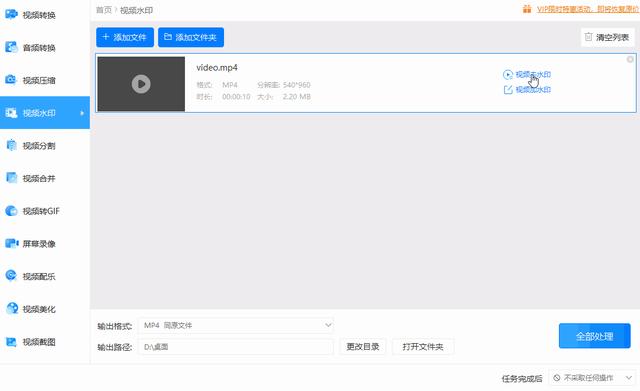Open the 视频美化 sidebar icon
Viewport: 640px width, 391px height.
coord(12,309)
